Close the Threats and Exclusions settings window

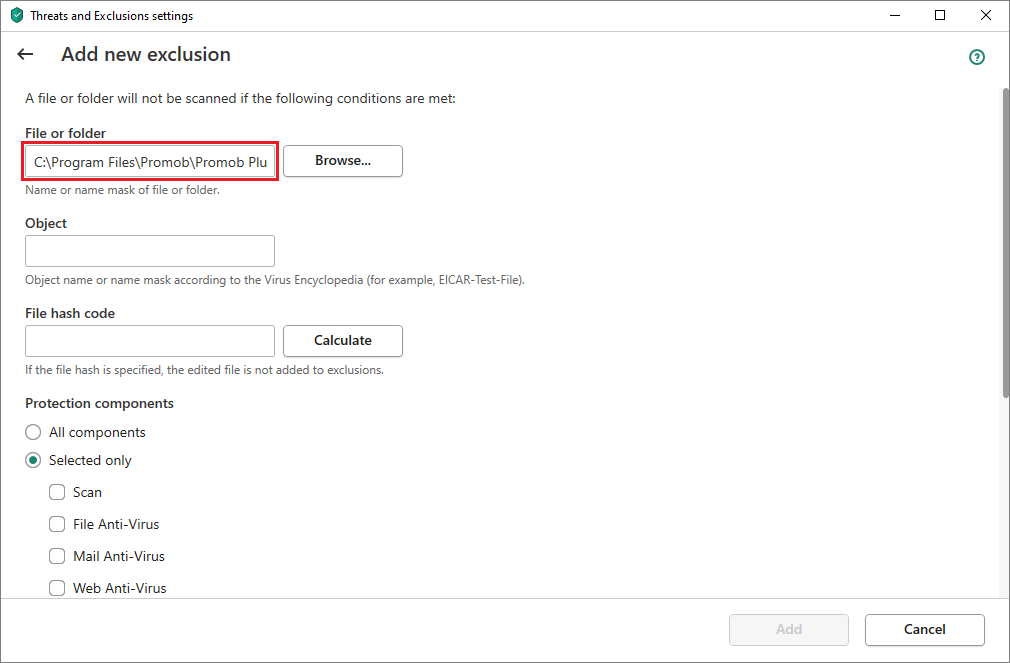pos(986,15)
